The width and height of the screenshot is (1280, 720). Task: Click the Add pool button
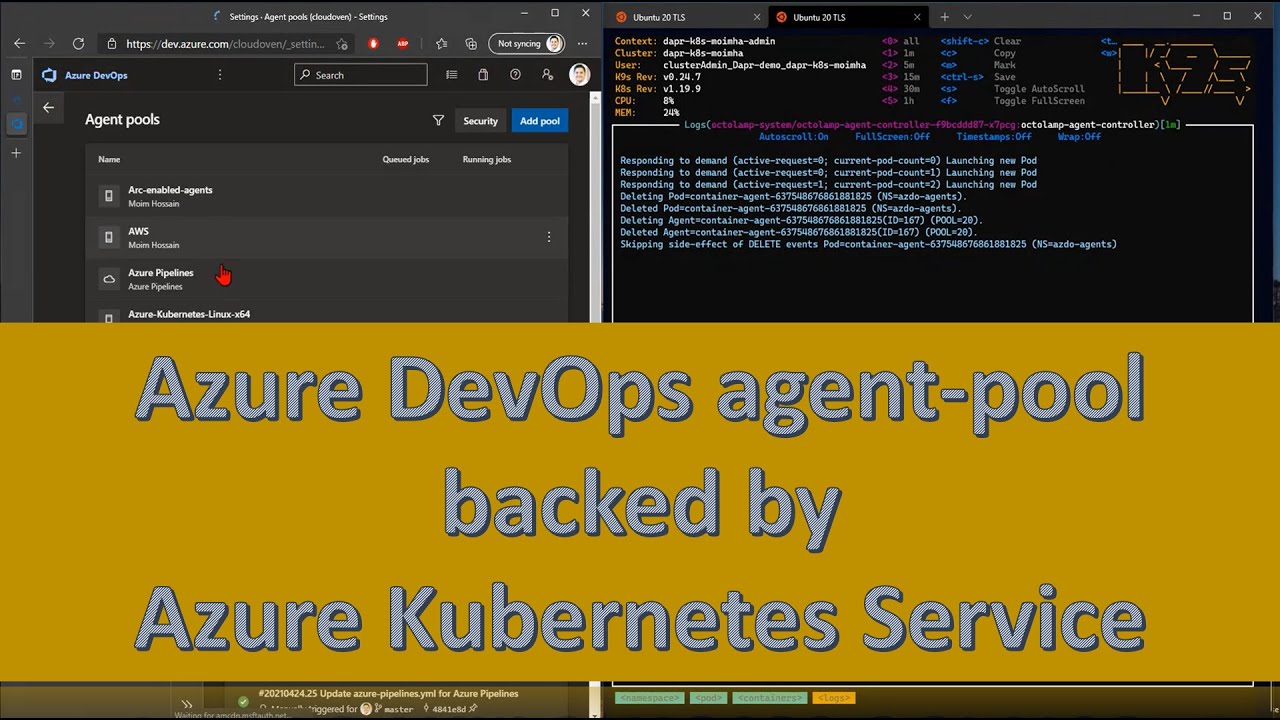coord(540,121)
